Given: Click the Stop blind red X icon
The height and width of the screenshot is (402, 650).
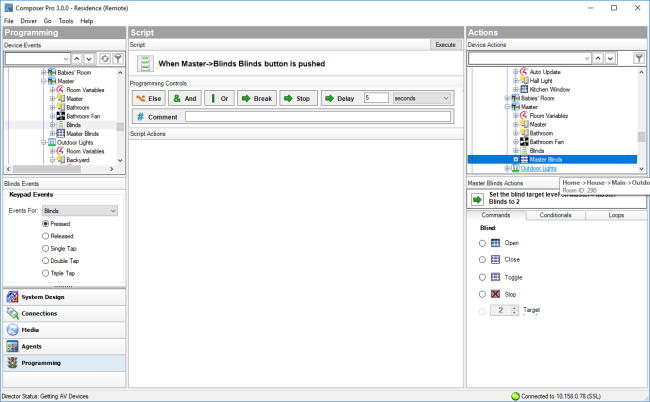Looking at the screenshot, I should [495, 294].
